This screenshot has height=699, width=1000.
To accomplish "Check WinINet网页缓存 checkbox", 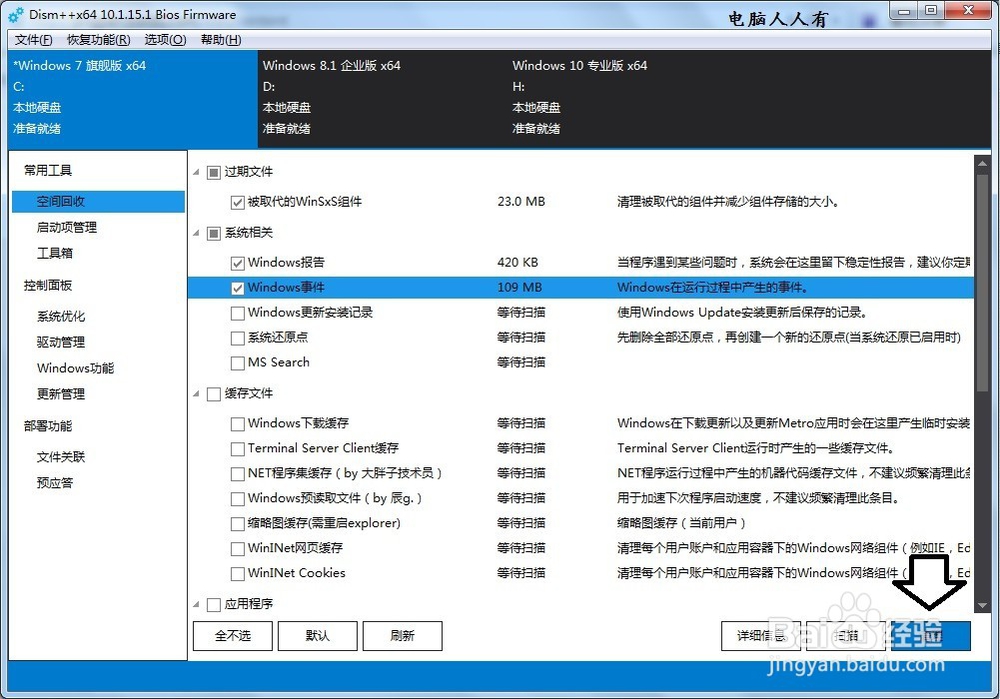I will (x=237, y=548).
